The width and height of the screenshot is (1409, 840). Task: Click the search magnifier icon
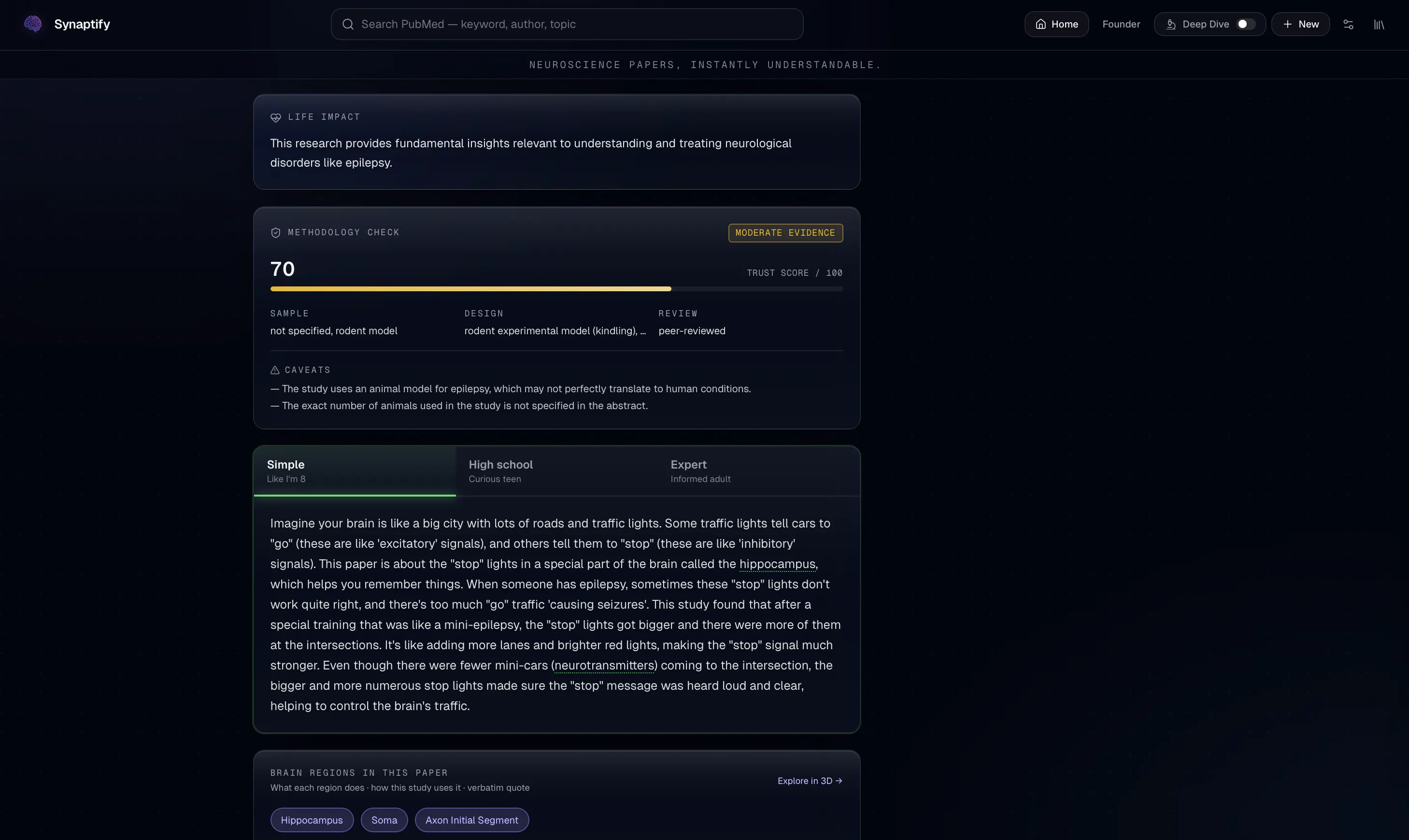348,24
